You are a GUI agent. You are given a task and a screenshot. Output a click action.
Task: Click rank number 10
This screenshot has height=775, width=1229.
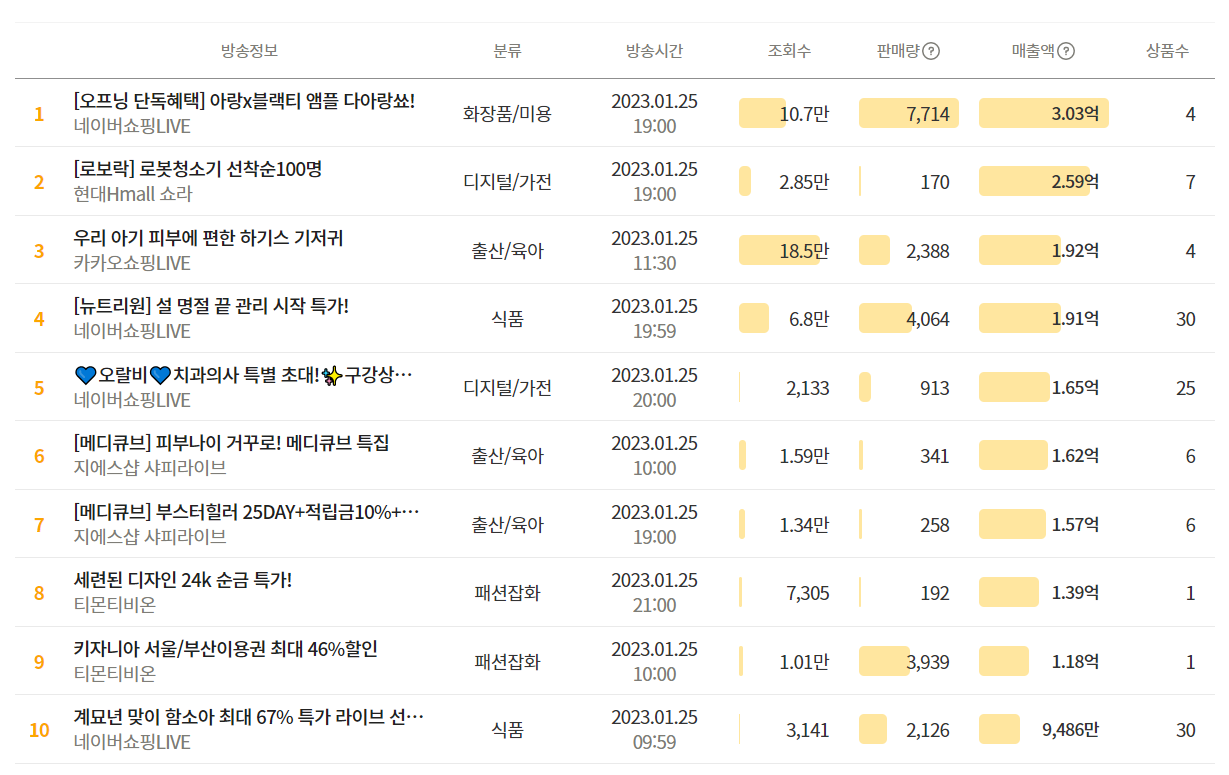point(39,730)
